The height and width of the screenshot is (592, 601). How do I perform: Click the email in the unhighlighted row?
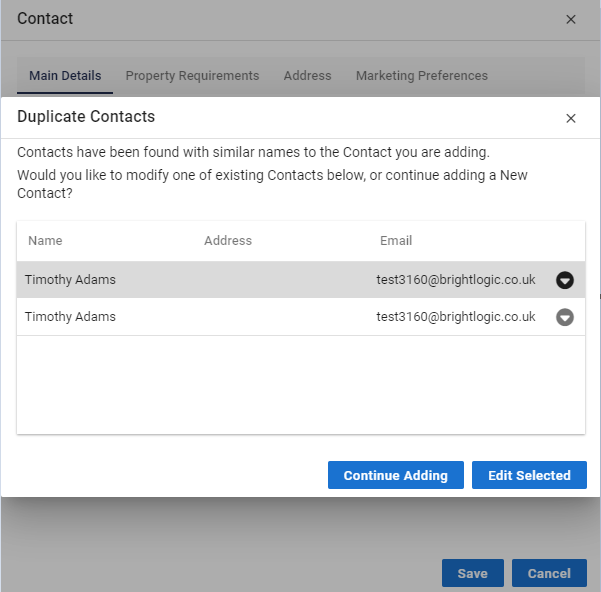click(x=456, y=317)
